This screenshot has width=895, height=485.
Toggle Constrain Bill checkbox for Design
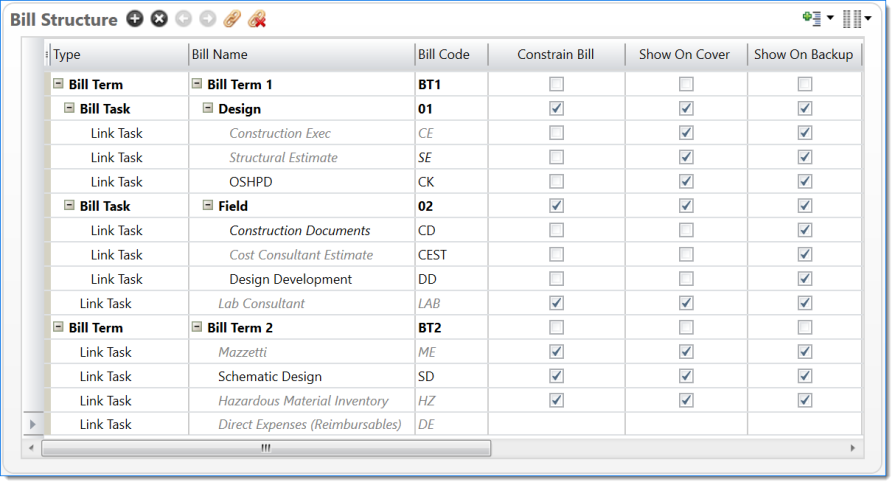(x=556, y=108)
